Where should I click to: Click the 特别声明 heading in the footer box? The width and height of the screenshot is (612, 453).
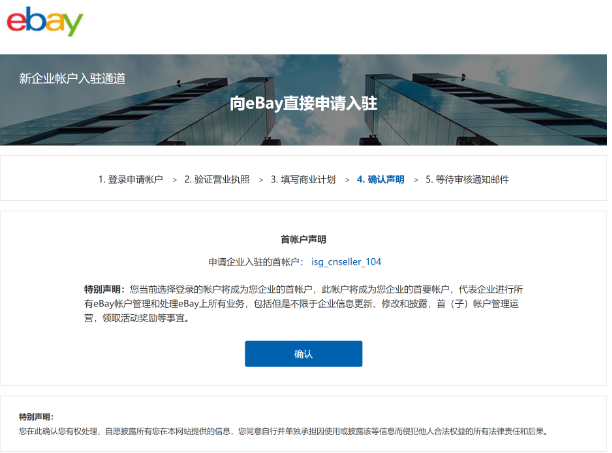34,417
